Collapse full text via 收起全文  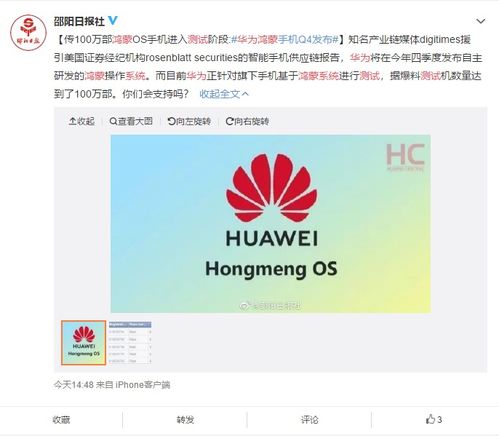point(224,94)
